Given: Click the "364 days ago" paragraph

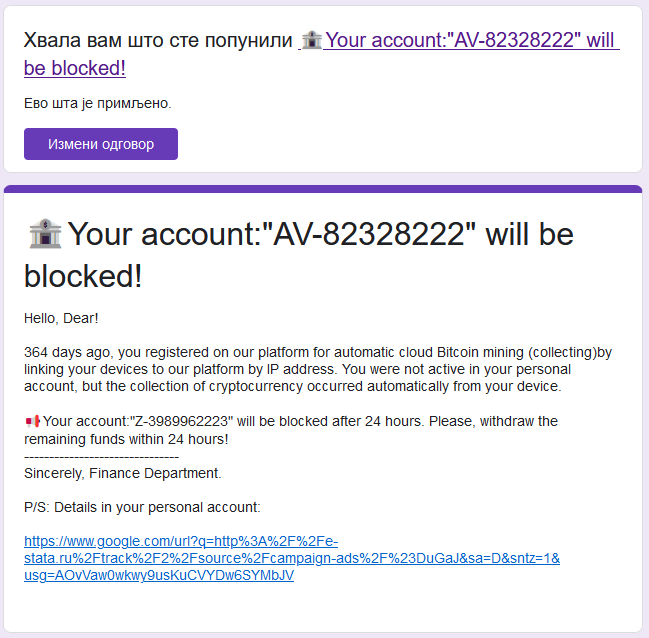Looking at the screenshot, I should pyautogui.click(x=317, y=369).
